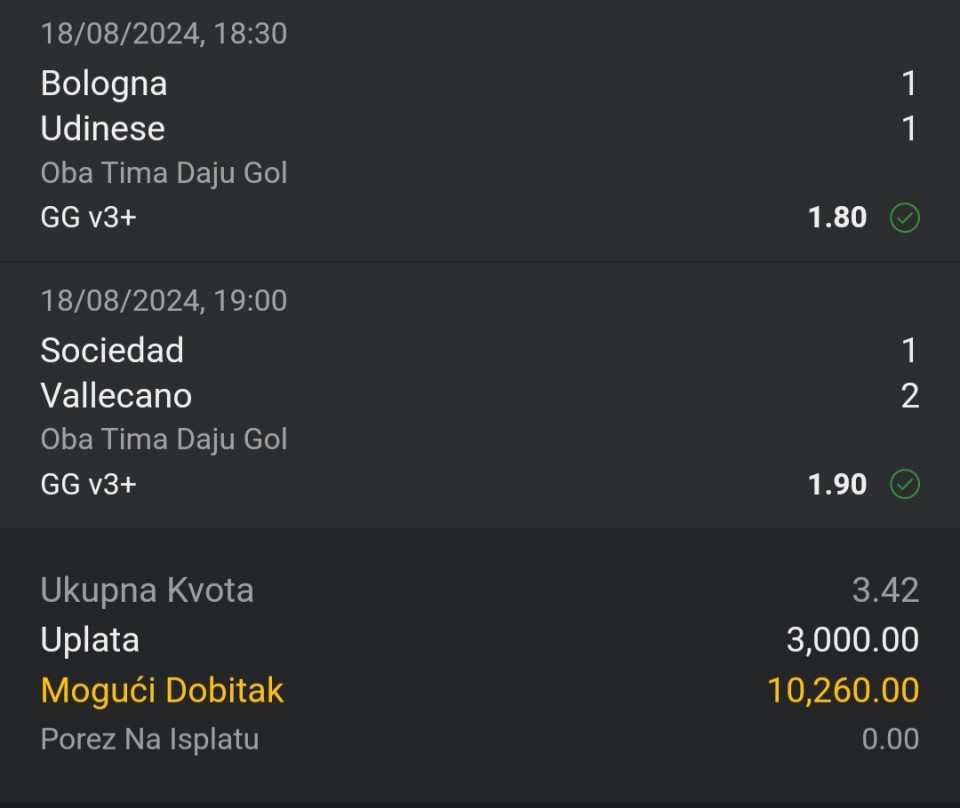
Task: Select the Bologna team name
Action: [x=103, y=84]
